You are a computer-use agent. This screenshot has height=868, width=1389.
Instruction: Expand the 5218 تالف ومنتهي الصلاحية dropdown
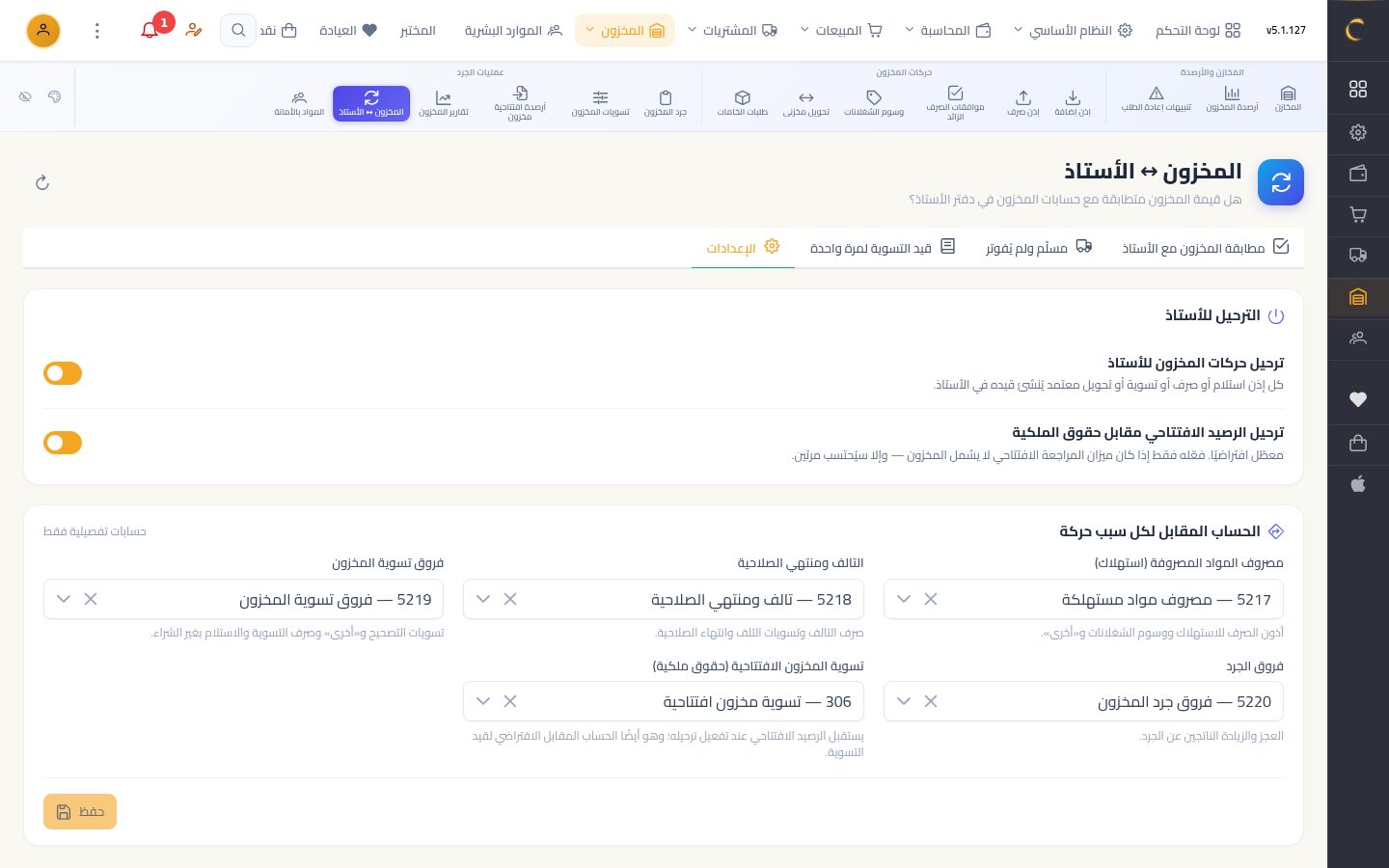[483, 599]
